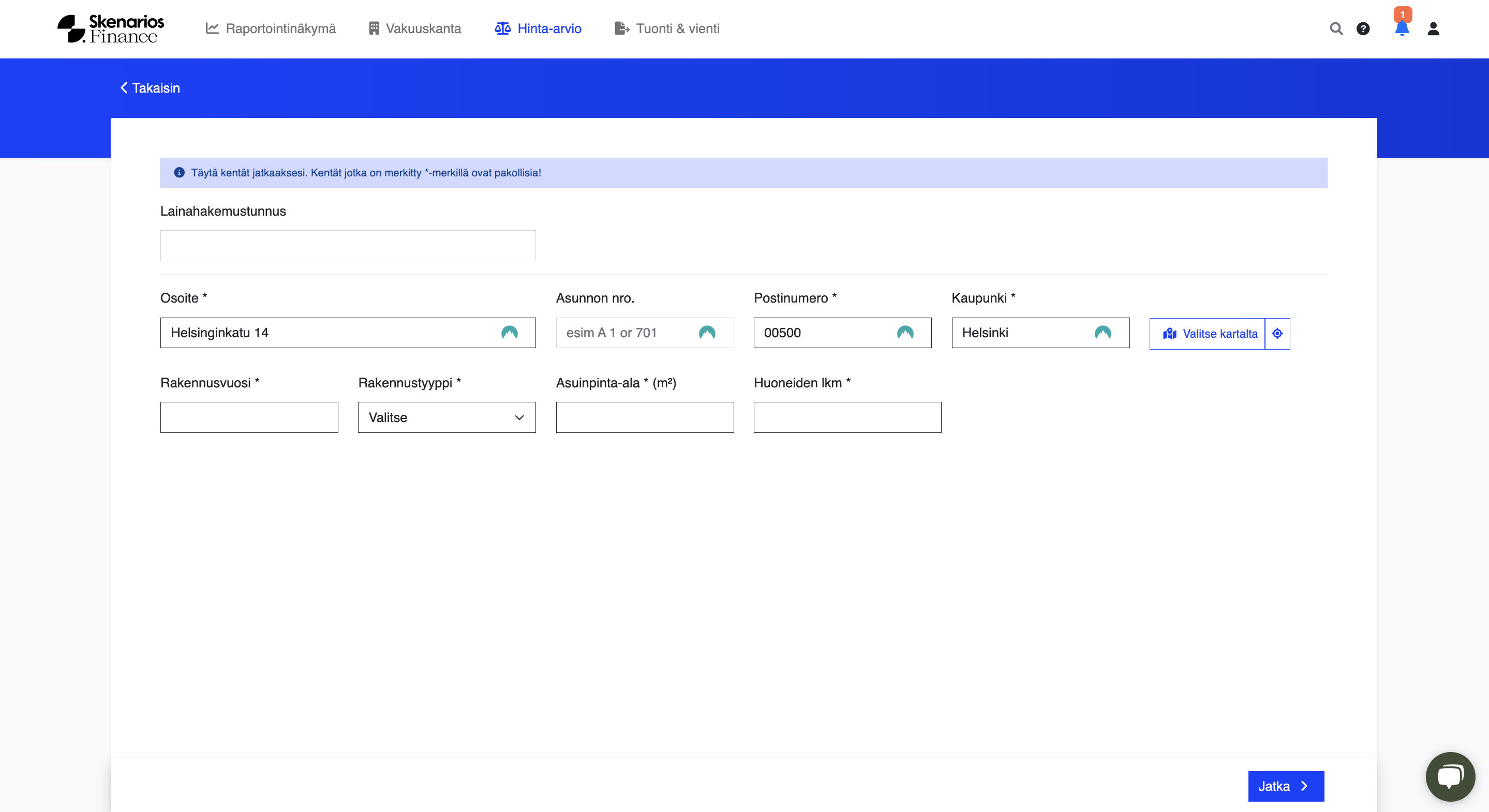Viewport: 1489px width, 812px height.
Task: Switch to Tuonti & vienti
Action: click(x=666, y=29)
